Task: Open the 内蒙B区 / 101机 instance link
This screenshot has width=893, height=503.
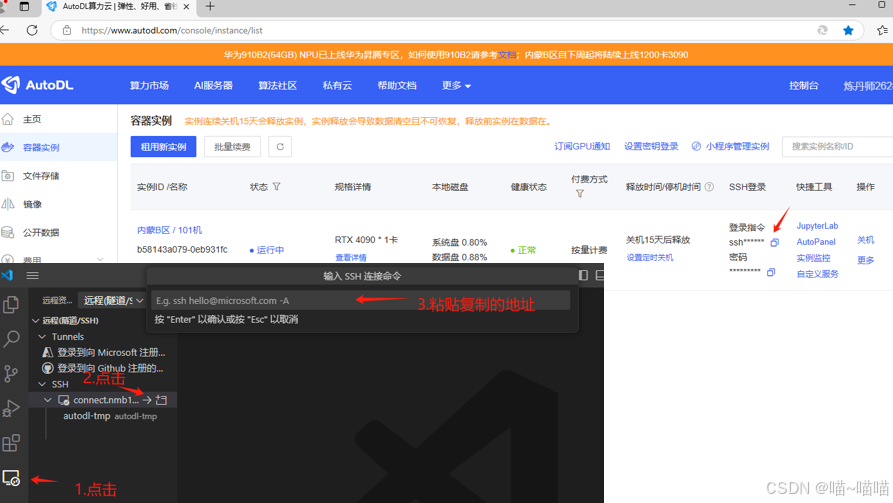Action: coord(169,230)
